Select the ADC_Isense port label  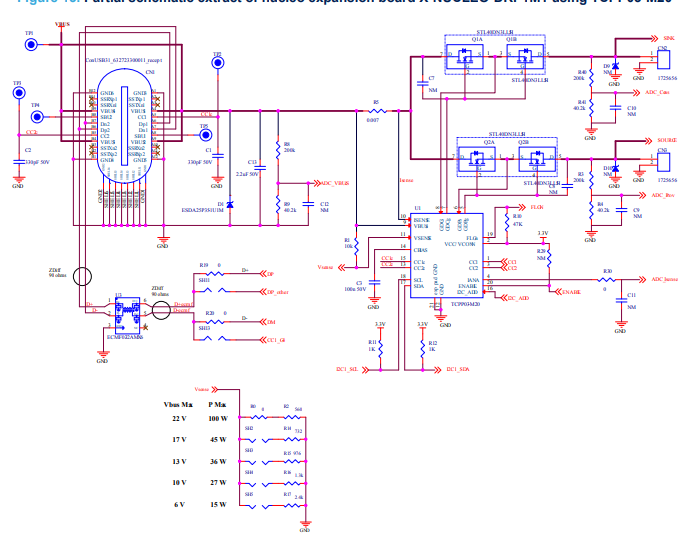(664, 279)
